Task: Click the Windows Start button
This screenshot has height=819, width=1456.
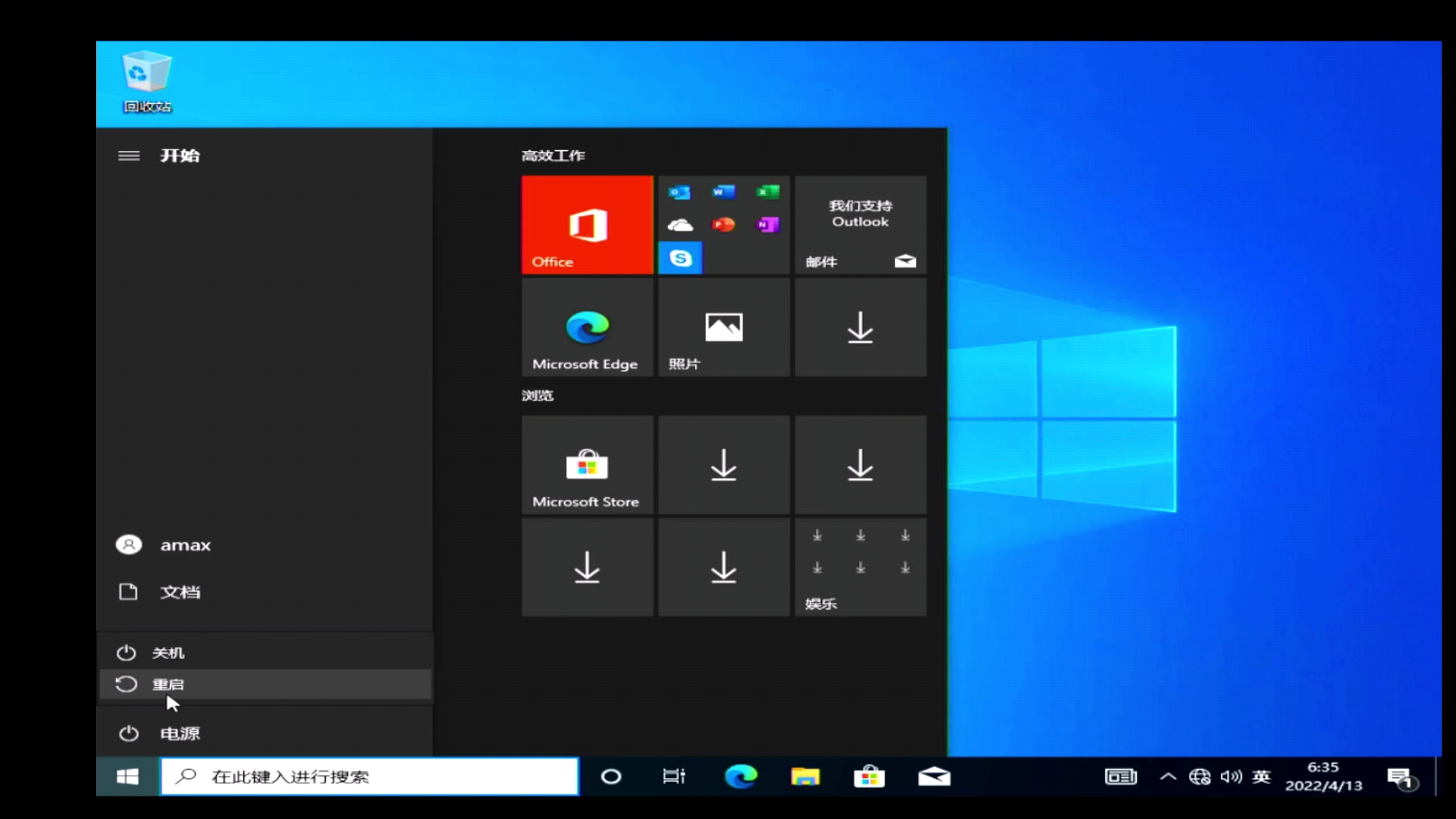Action: tap(127, 777)
